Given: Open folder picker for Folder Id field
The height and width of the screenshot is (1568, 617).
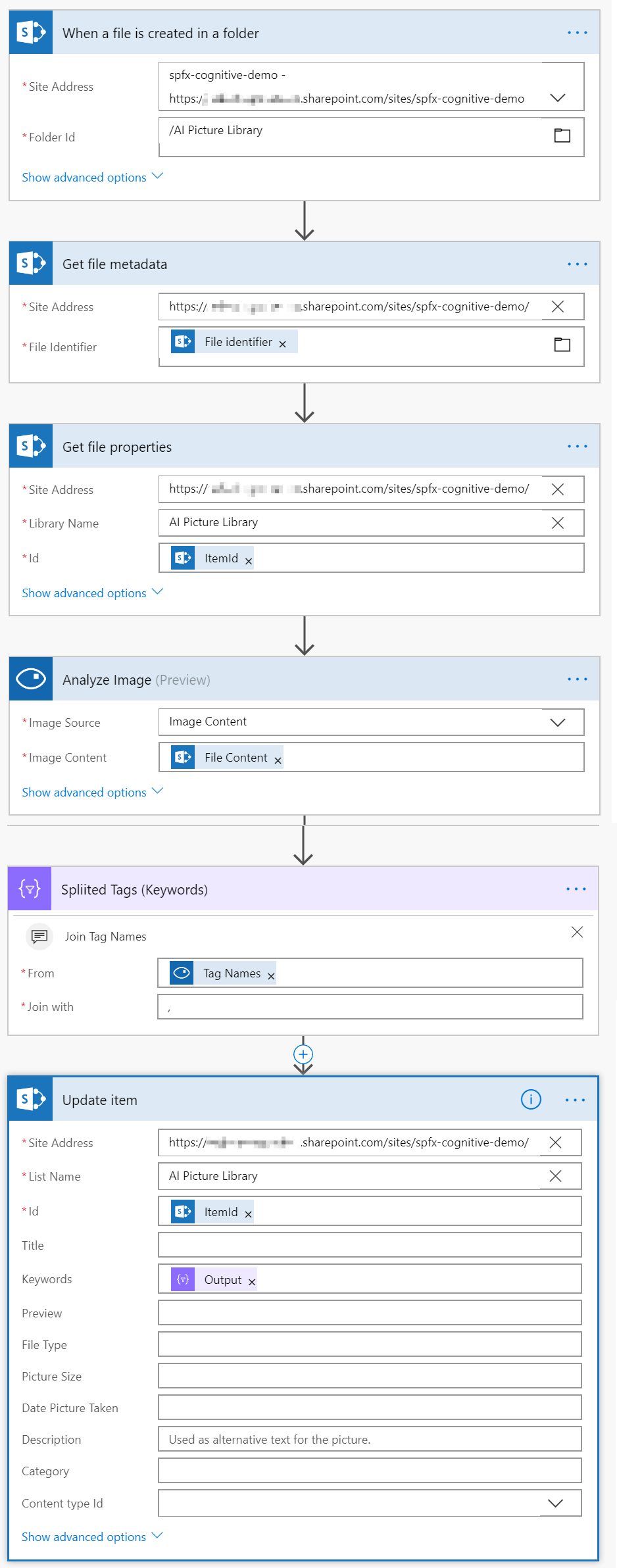Looking at the screenshot, I should tap(562, 135).
